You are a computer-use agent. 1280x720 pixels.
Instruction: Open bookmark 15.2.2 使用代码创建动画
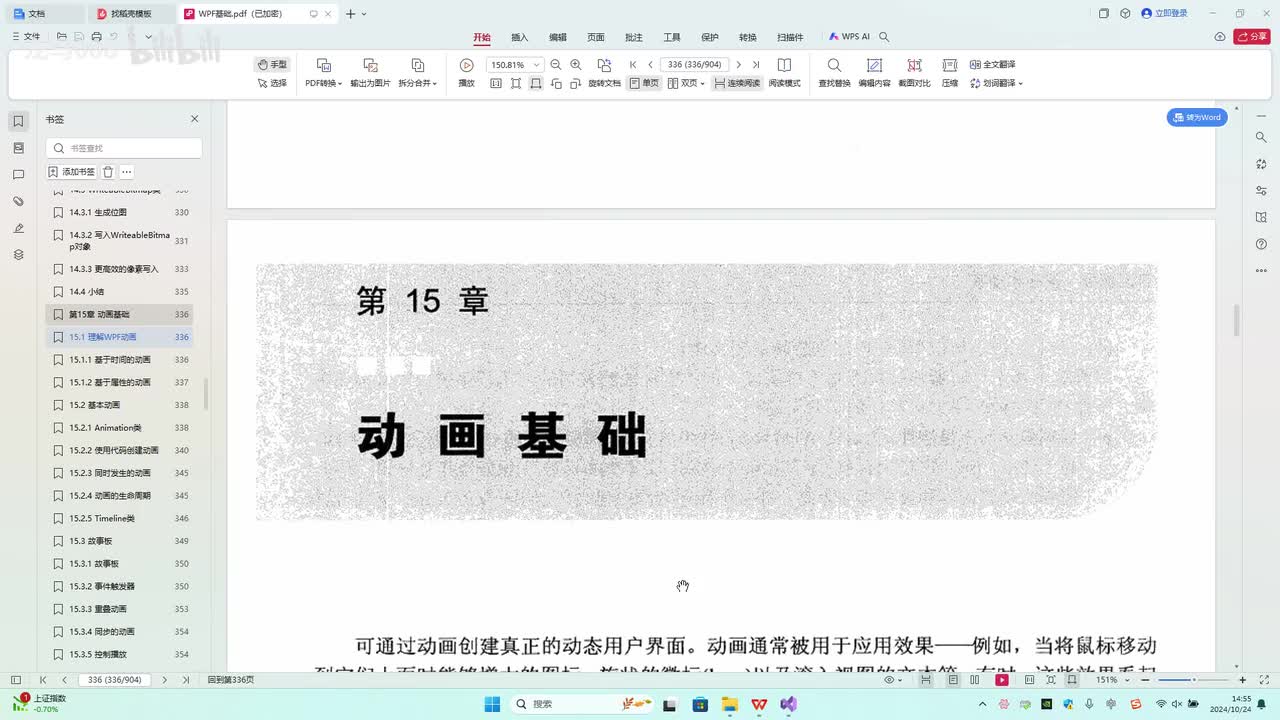coord(119,450)
